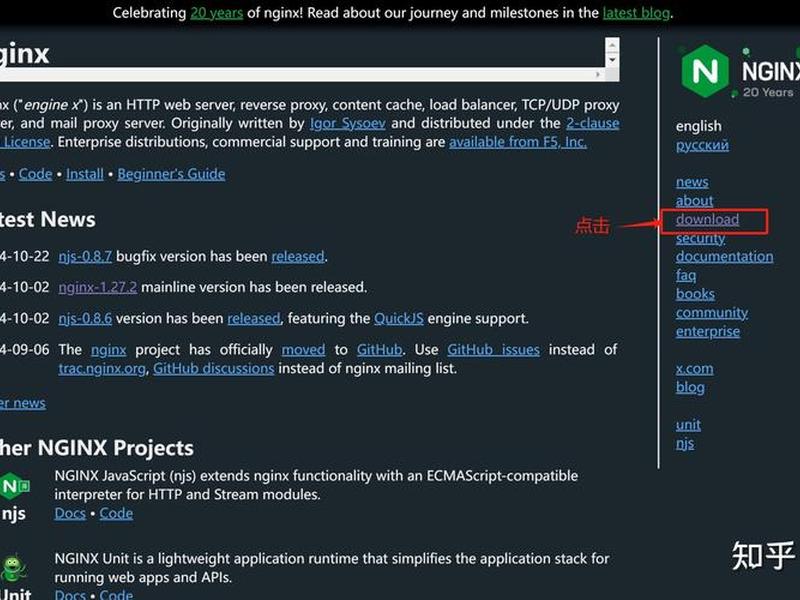This screenshot has height=600, width=800.
Task: Open the 'latest blog' banner link
Action: pos(636,13)
